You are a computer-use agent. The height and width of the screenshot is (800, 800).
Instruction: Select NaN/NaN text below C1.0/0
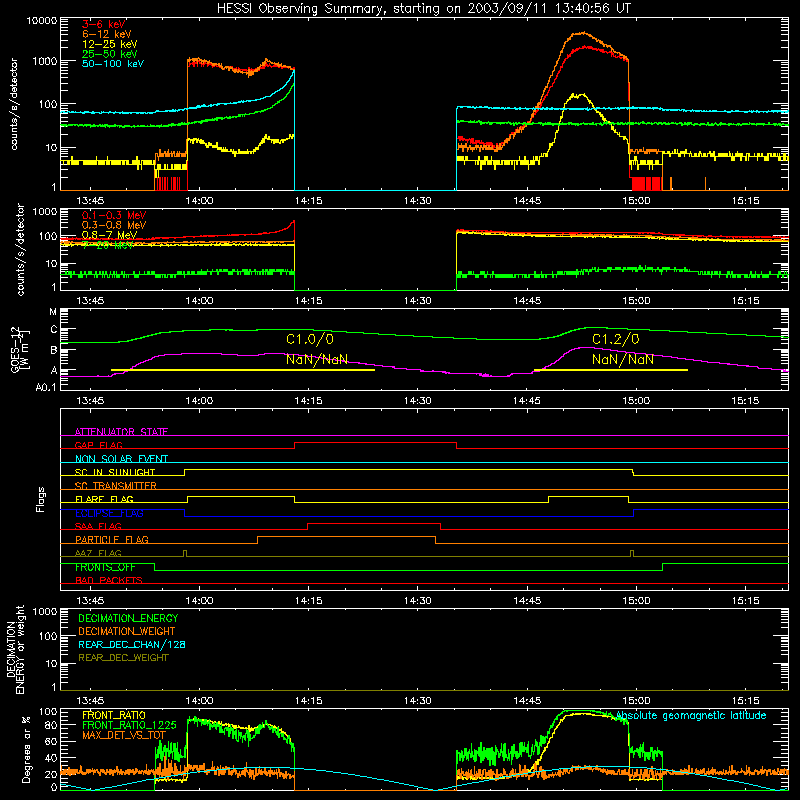(x=317, y=359)
